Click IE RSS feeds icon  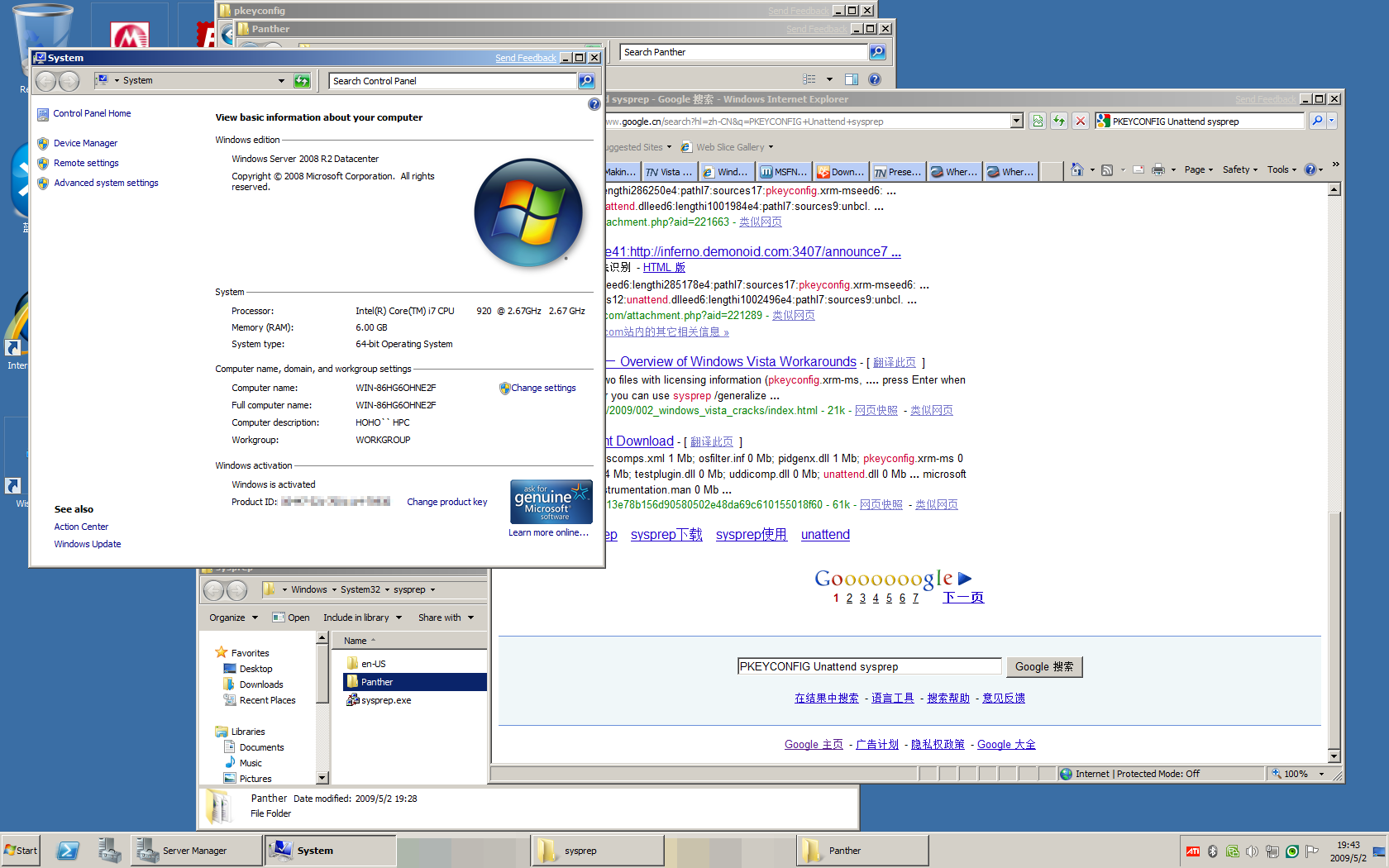[1107, 169]
